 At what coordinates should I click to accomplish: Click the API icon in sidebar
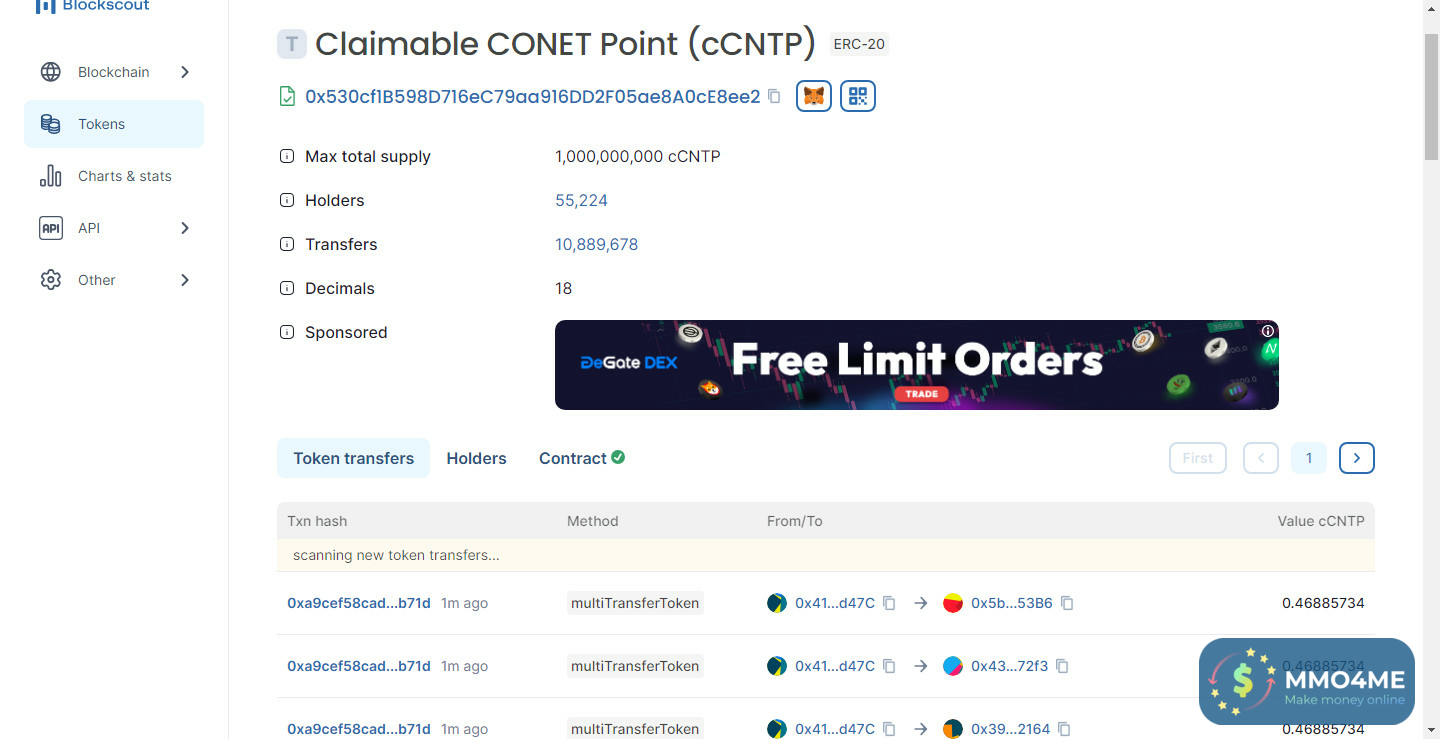(50, 228)
